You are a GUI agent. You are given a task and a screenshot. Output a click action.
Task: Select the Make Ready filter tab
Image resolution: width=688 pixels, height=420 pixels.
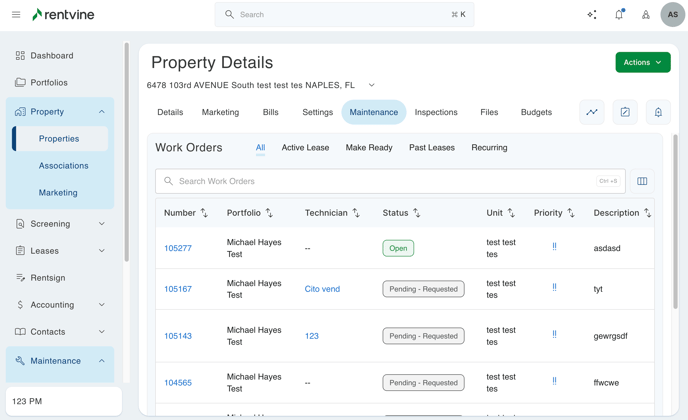point(369,148)
